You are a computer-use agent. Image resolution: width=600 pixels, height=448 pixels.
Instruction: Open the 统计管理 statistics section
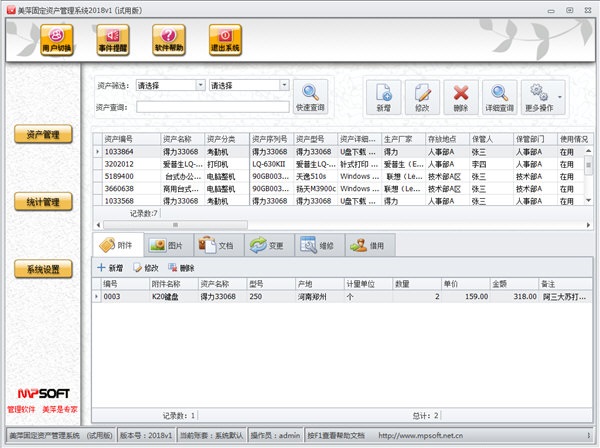click(43, 202)
